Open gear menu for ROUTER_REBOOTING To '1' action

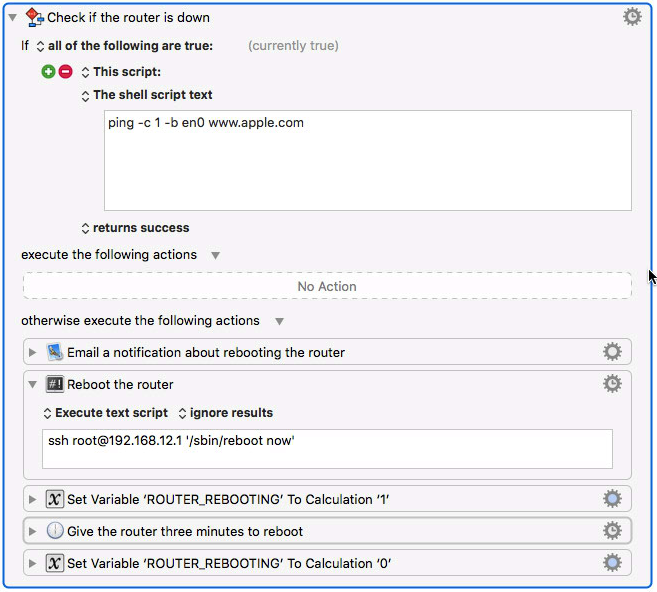coord(612,499)
